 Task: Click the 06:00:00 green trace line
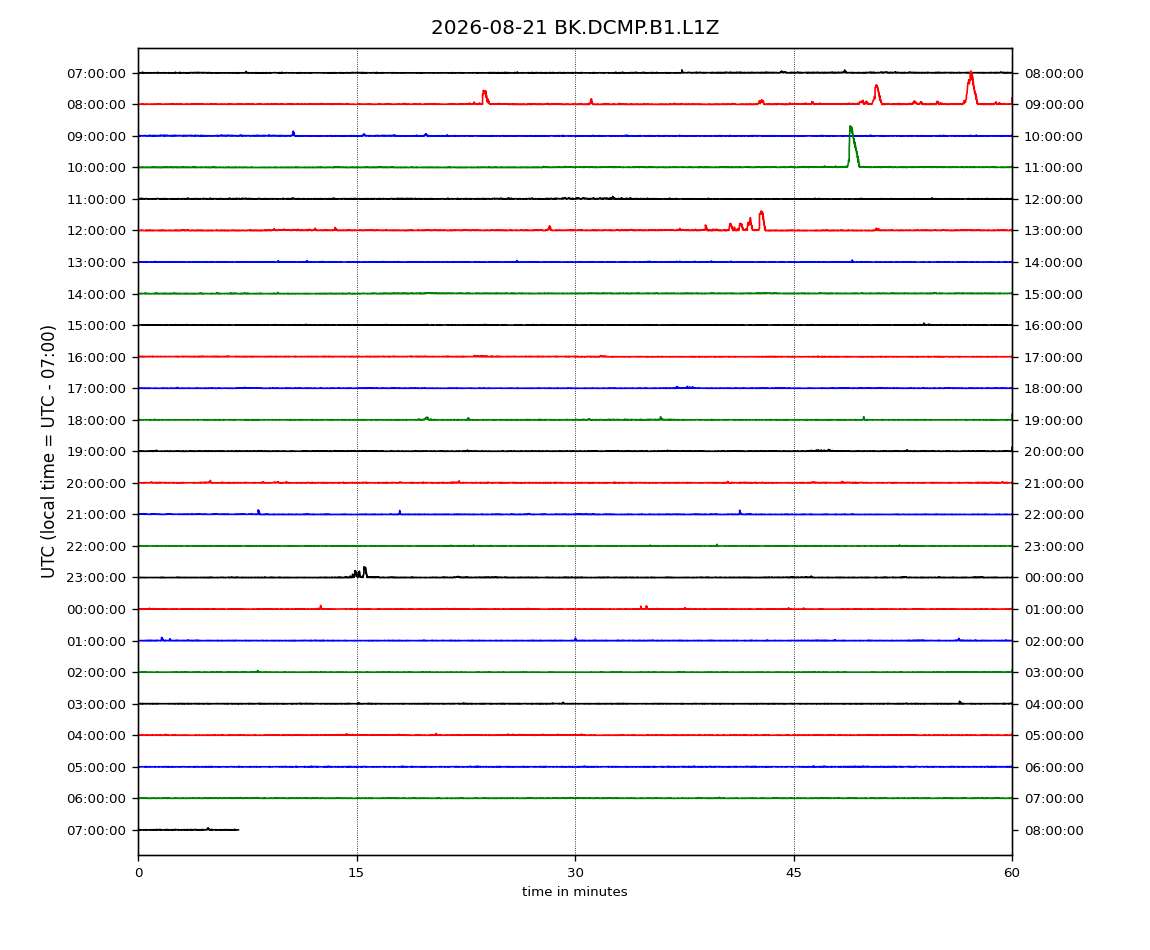(575, 798)
